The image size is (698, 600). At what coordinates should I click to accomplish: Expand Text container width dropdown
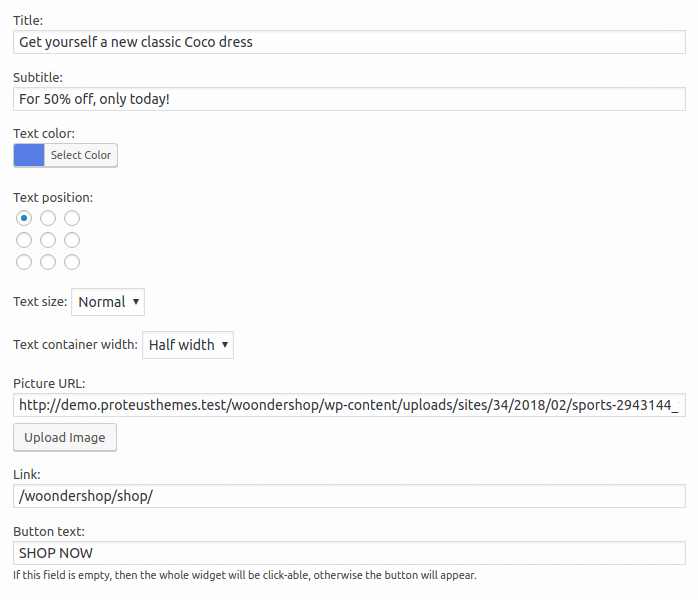click(188, 345)
